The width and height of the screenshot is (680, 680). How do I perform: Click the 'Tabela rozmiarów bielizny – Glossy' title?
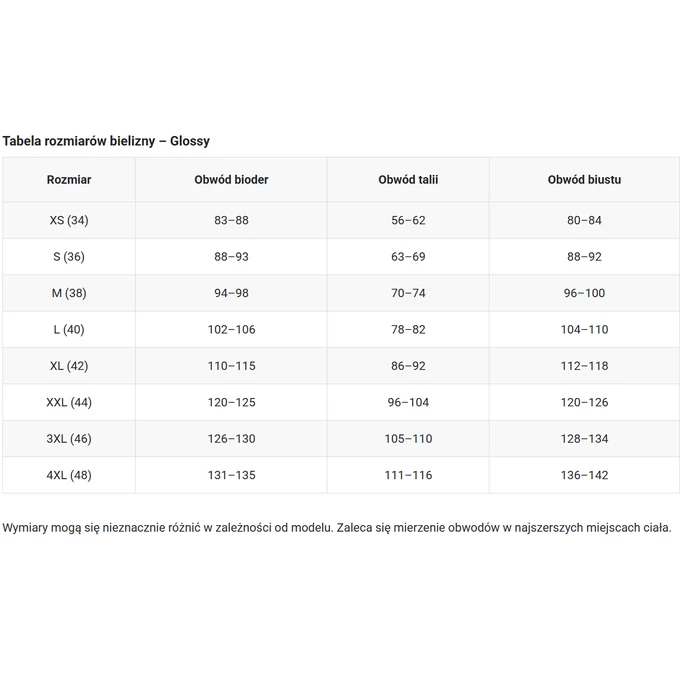tap(106, 142)
